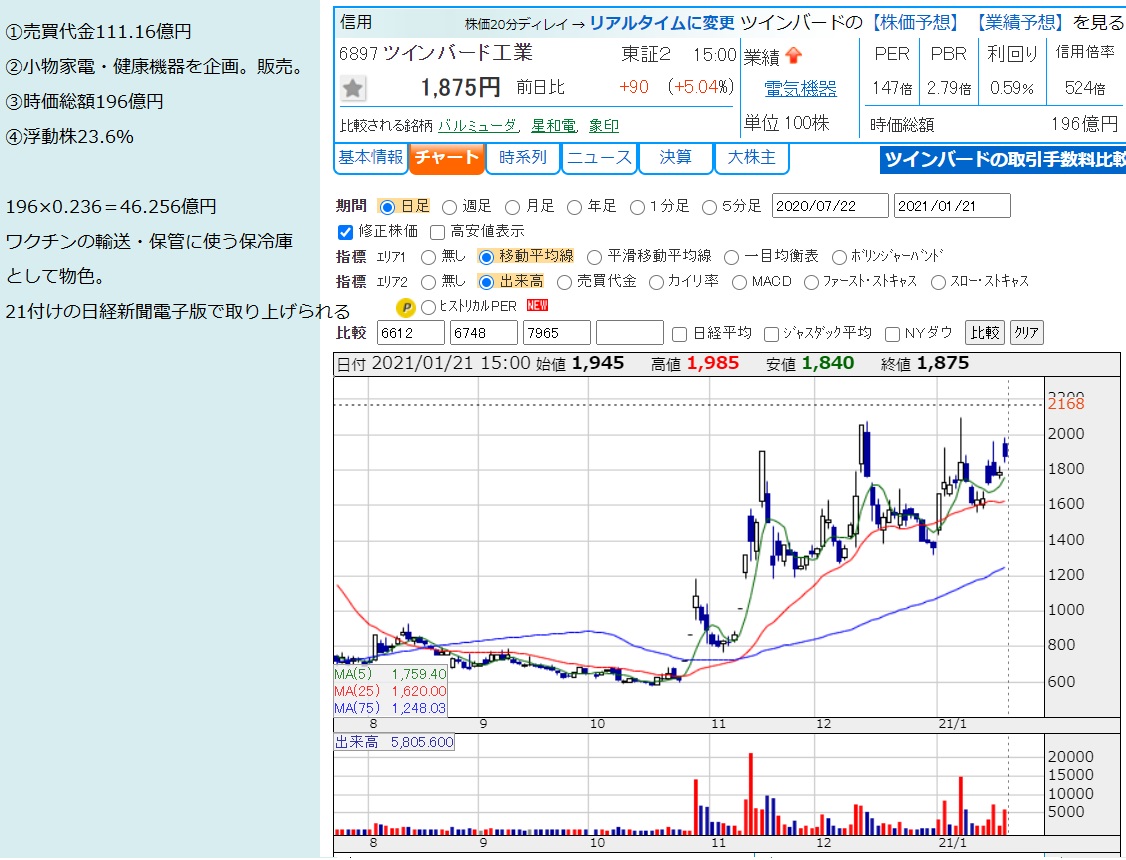Select 無し for indicator area 2
The height and width of the screenshot is (860, 1126).
pos(429,282)
